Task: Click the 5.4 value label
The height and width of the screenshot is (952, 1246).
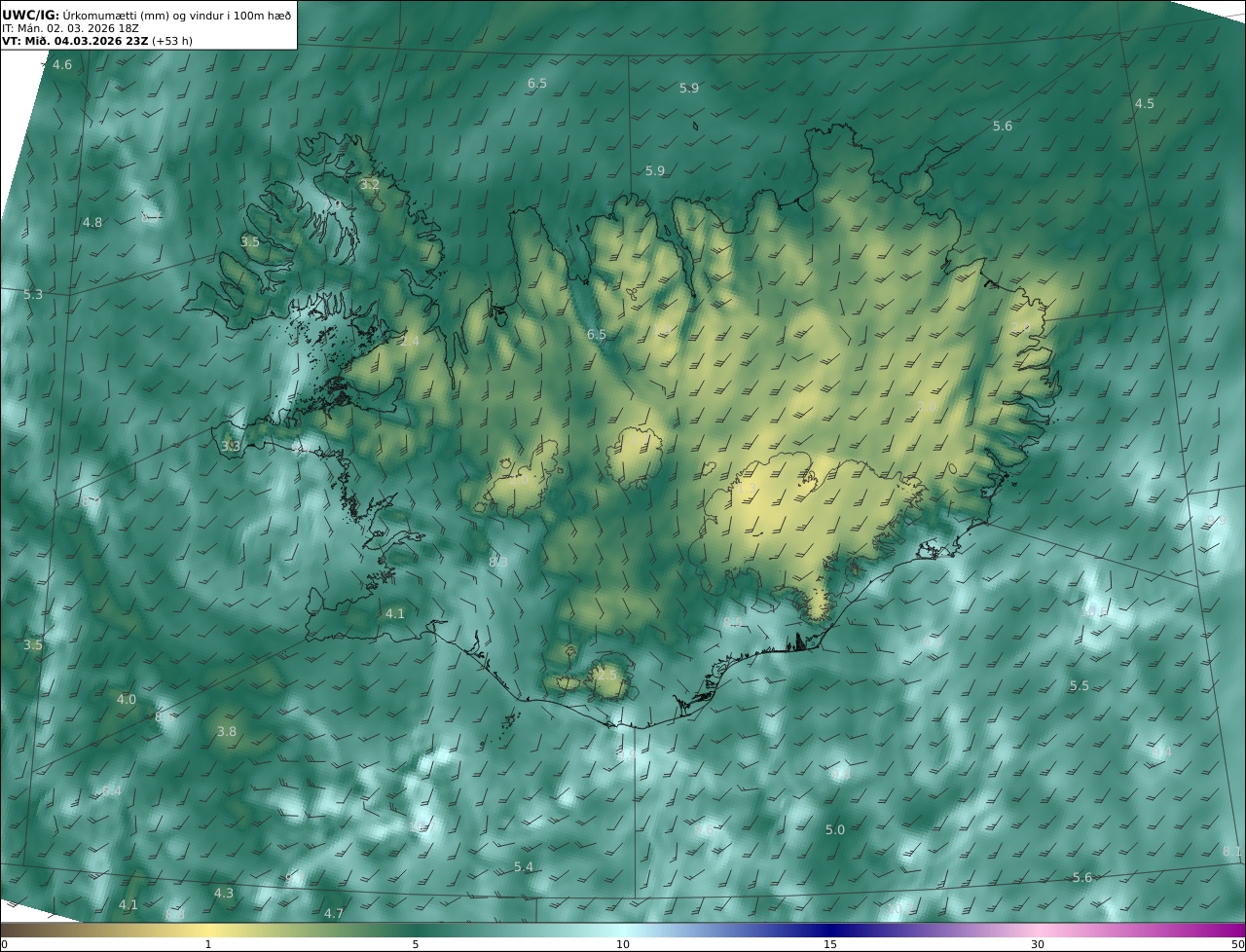Action: [524, 867]
